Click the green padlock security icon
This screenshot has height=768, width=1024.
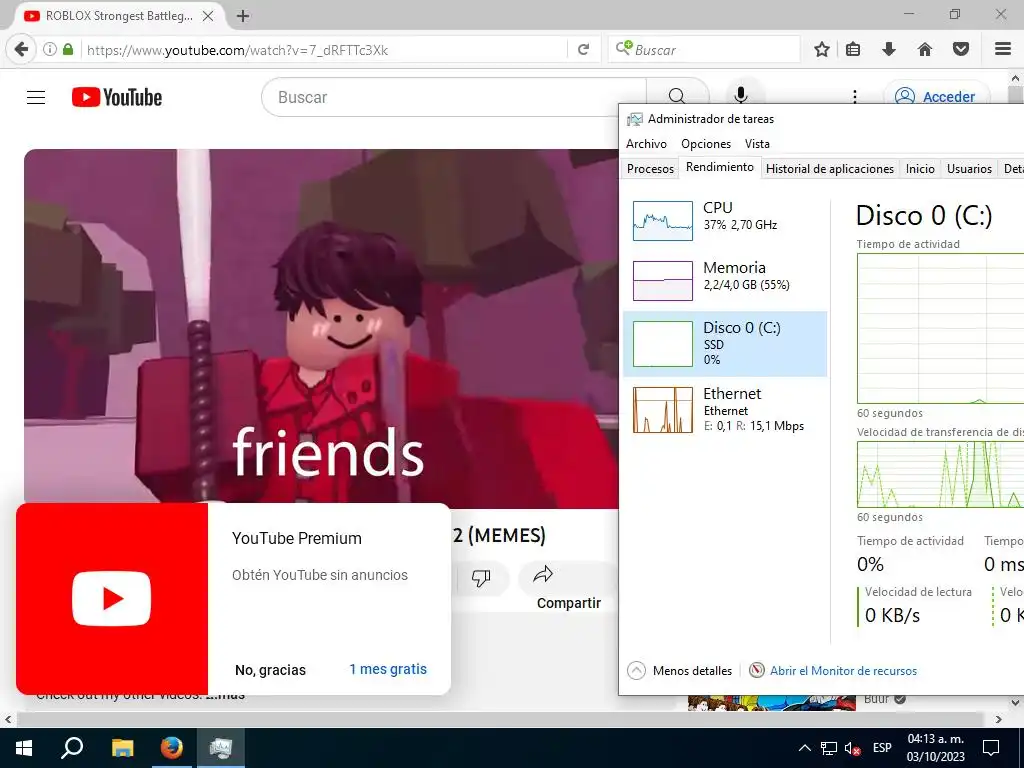(x=68, y=50)
